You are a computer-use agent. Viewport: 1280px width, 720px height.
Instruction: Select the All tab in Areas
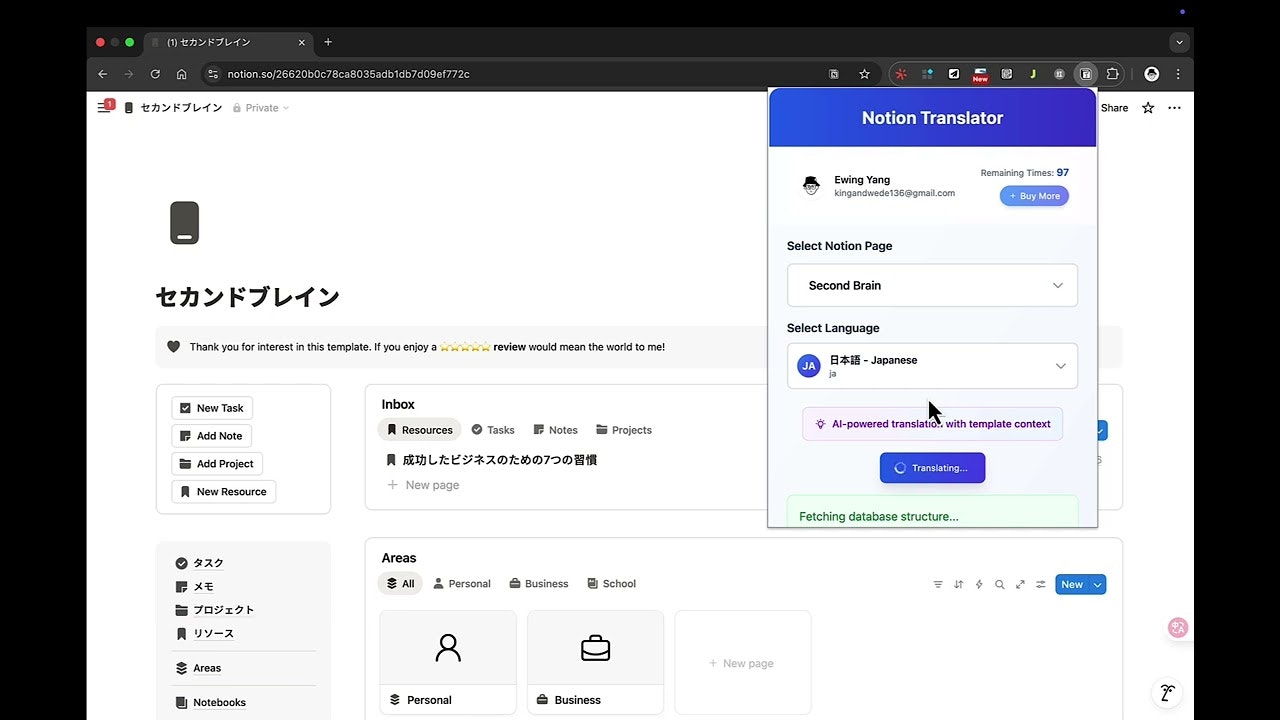(x=400, y=584)
